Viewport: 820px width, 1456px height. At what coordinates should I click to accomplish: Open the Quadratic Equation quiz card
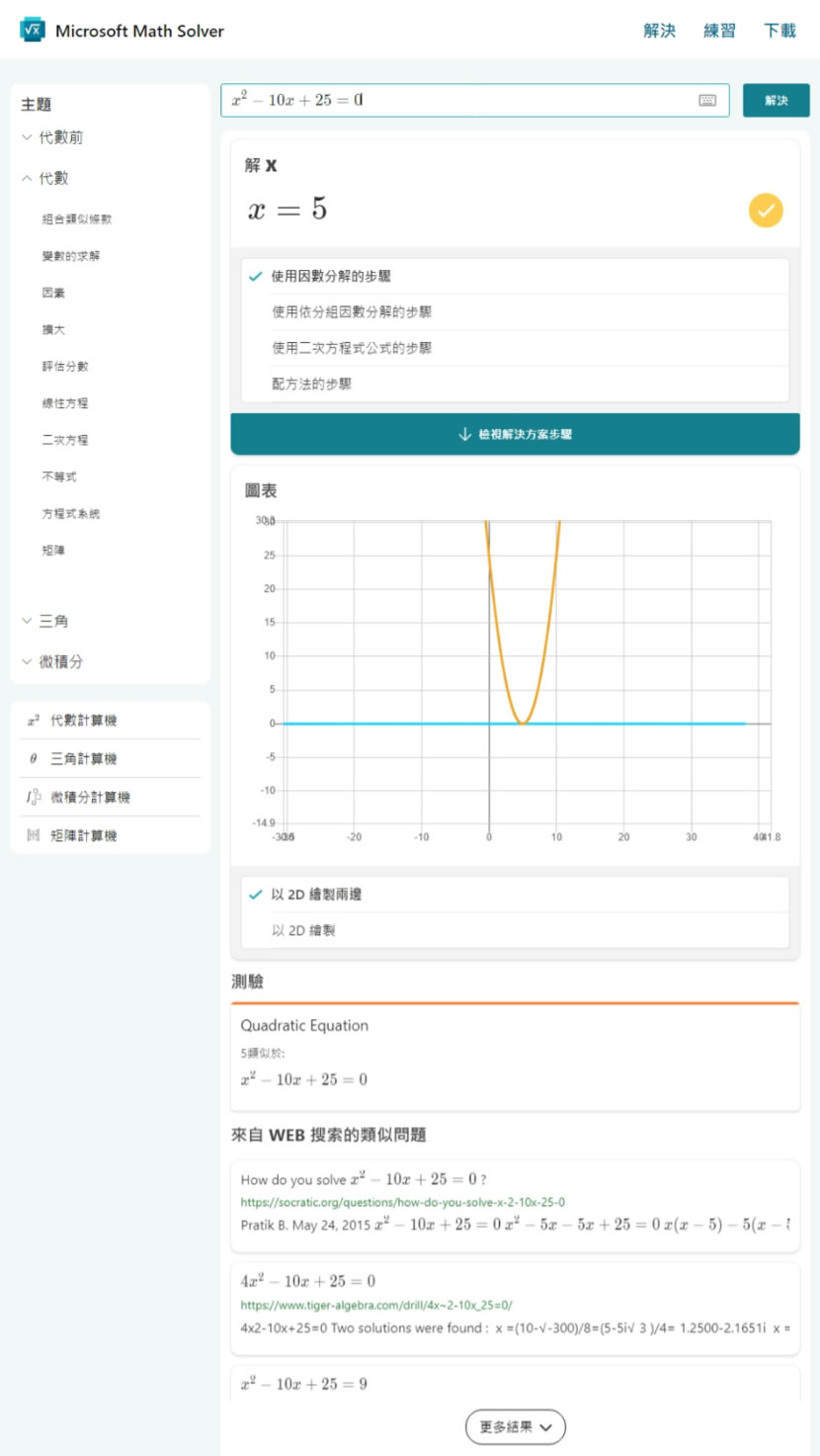(x=515, y=1056)
